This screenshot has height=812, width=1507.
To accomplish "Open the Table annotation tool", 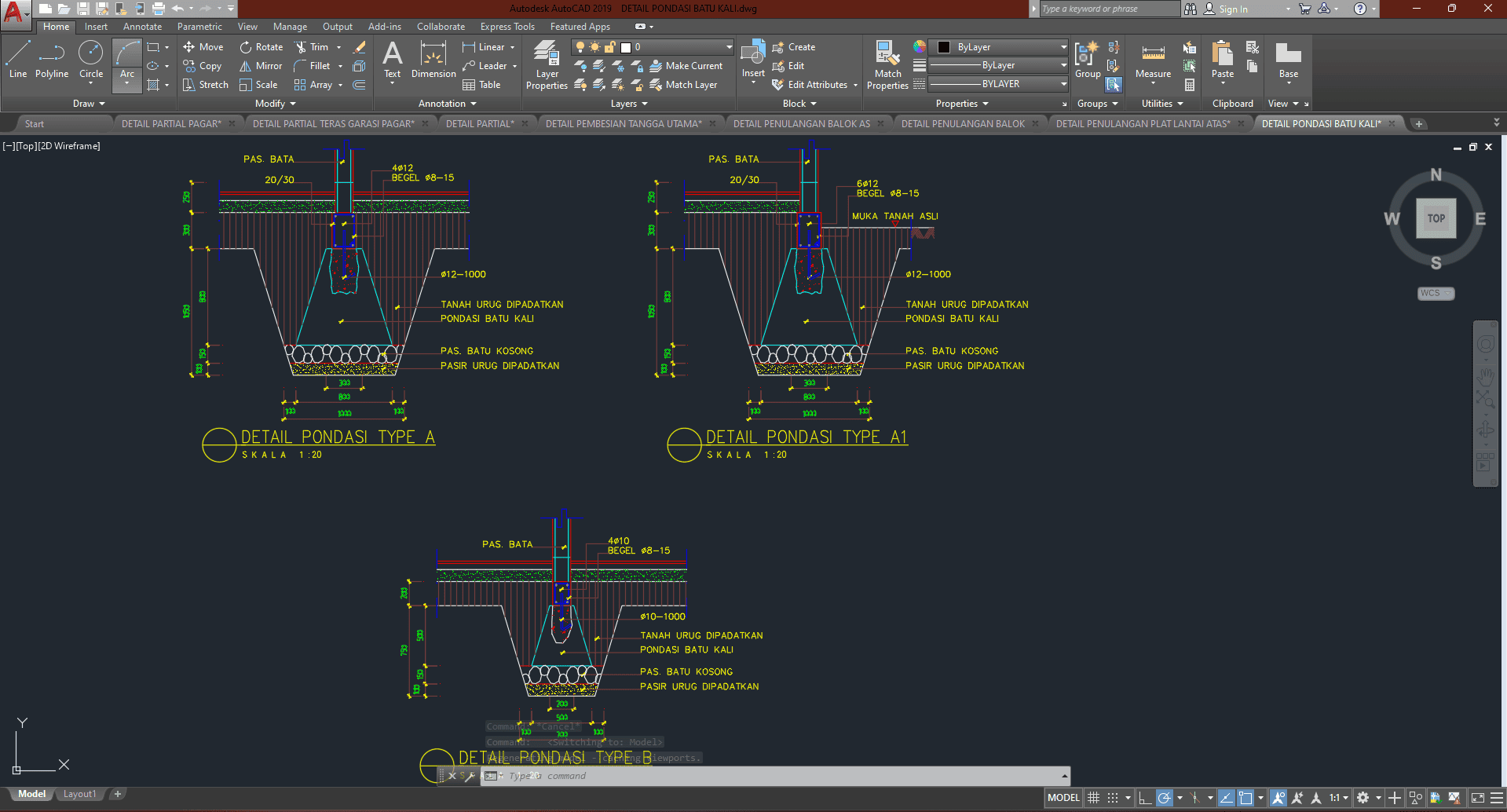I will [481, 85].
